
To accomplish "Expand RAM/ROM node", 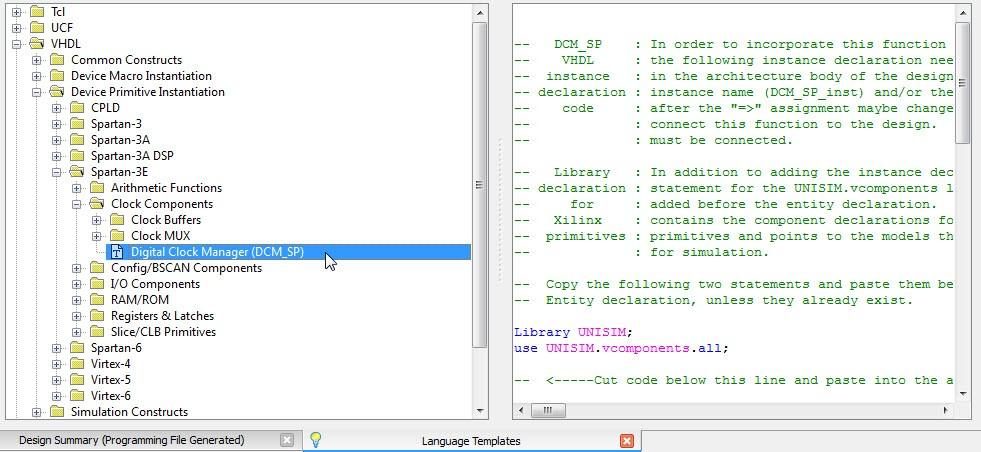I will point(76,300).
